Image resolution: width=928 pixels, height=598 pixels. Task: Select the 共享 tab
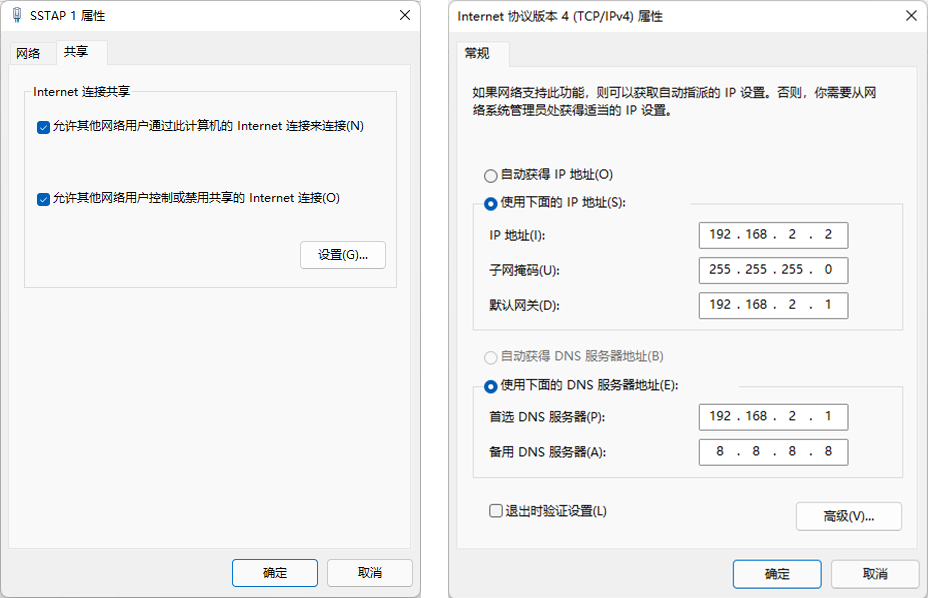pyautogui.click(x=76, y=52)
